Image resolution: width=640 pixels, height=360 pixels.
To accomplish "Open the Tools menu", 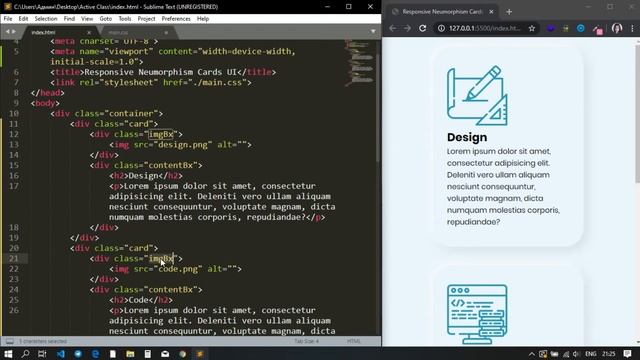I will coord(125,19).
